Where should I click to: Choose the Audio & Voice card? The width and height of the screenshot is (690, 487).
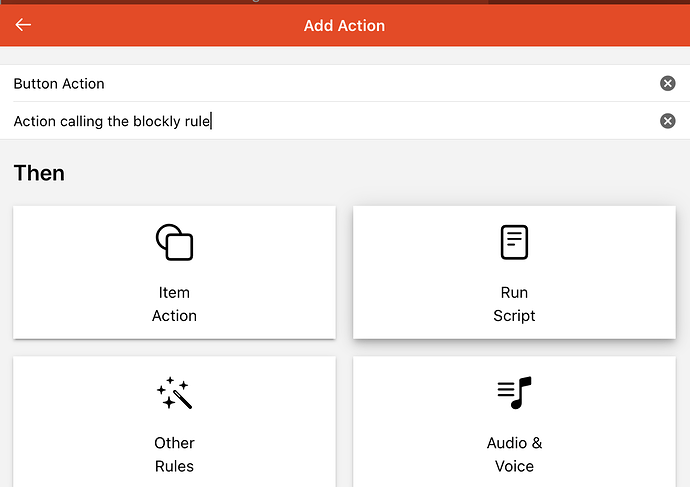pos(514,421)
